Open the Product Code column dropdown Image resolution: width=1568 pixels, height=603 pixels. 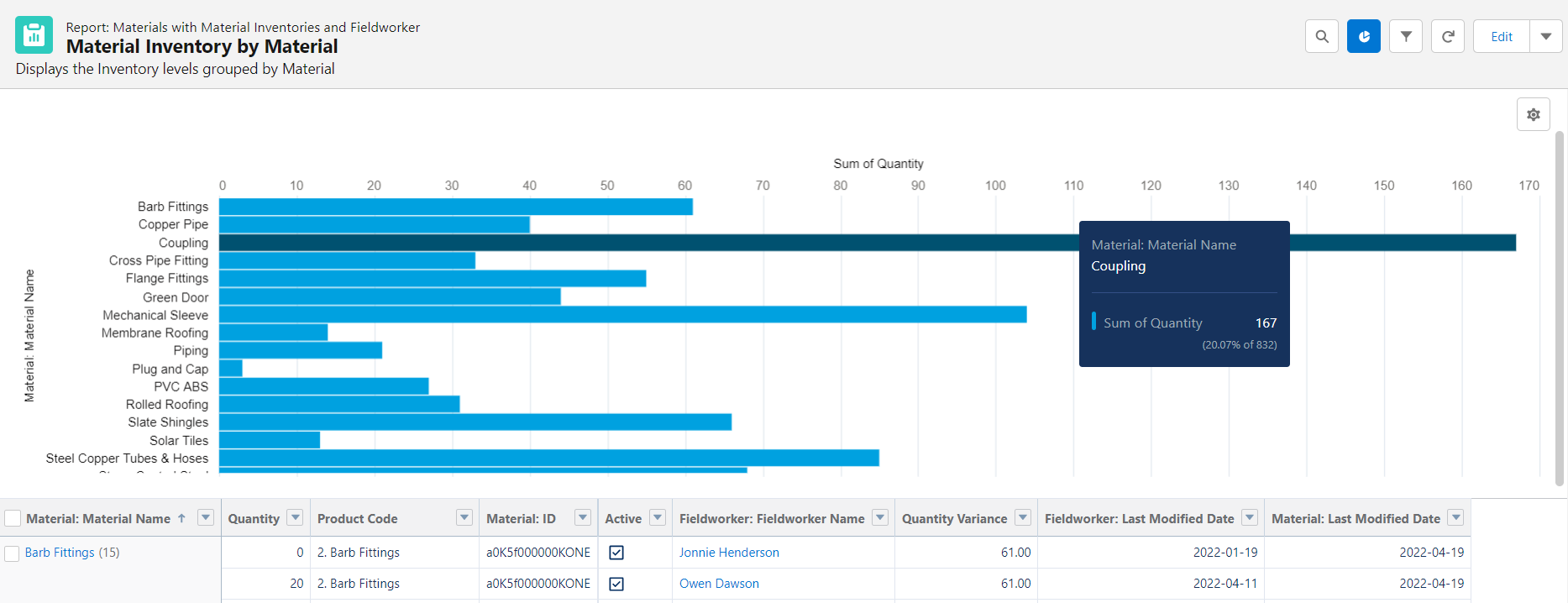point(464,518)
